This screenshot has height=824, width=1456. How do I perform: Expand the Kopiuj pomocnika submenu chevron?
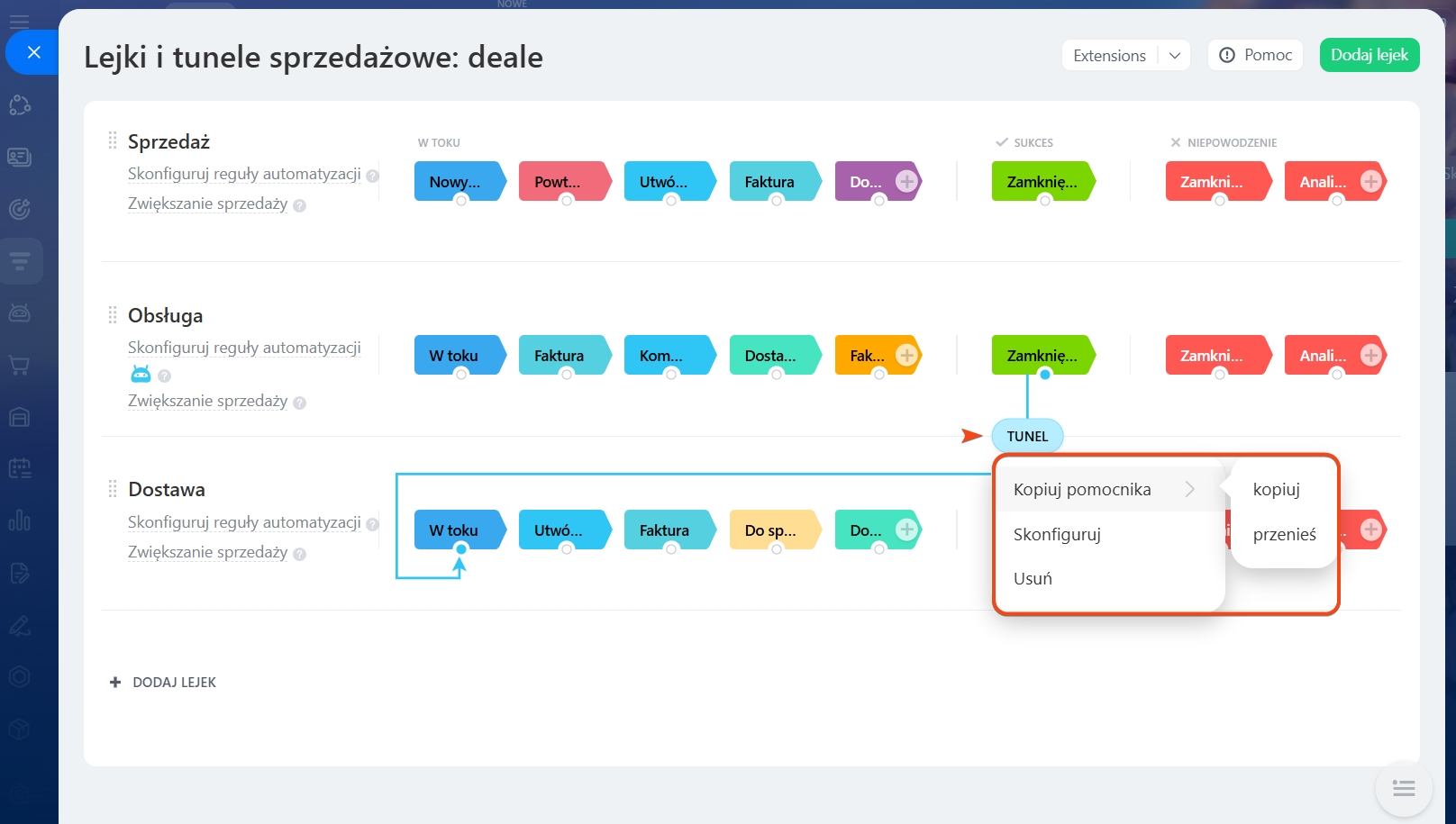pyautogui.click(x=1189, y=489)
